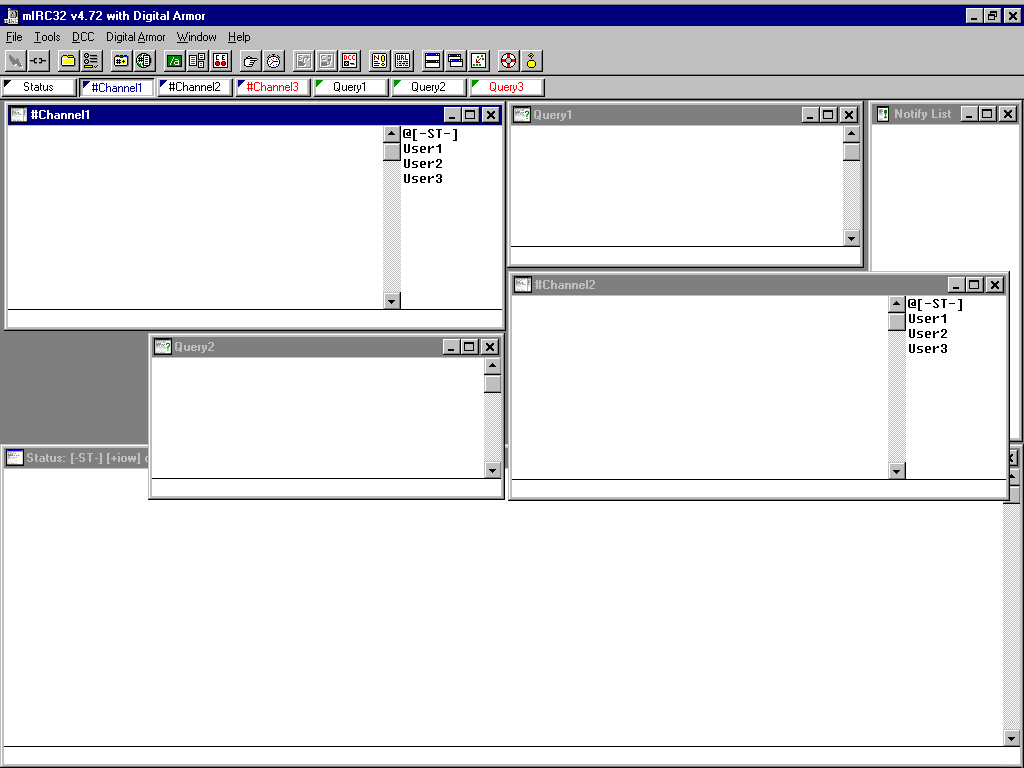Click the Tile Windows toolbar icon

(x=432, y=61)
